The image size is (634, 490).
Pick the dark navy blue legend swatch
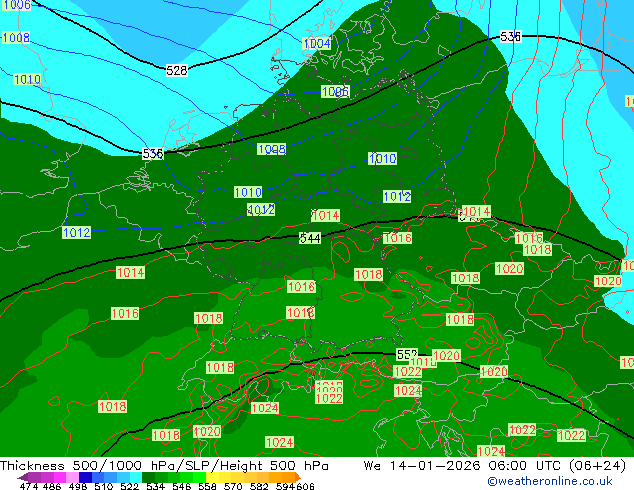tap(85, 477)
